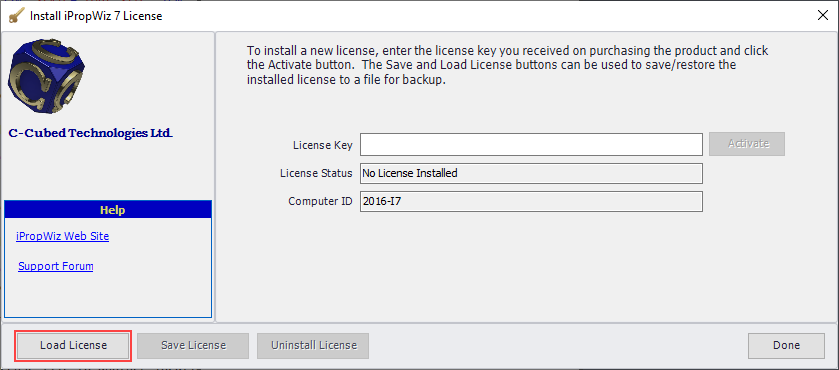
Task: Click inside the License Key input field
Action: tap(531, 145)
